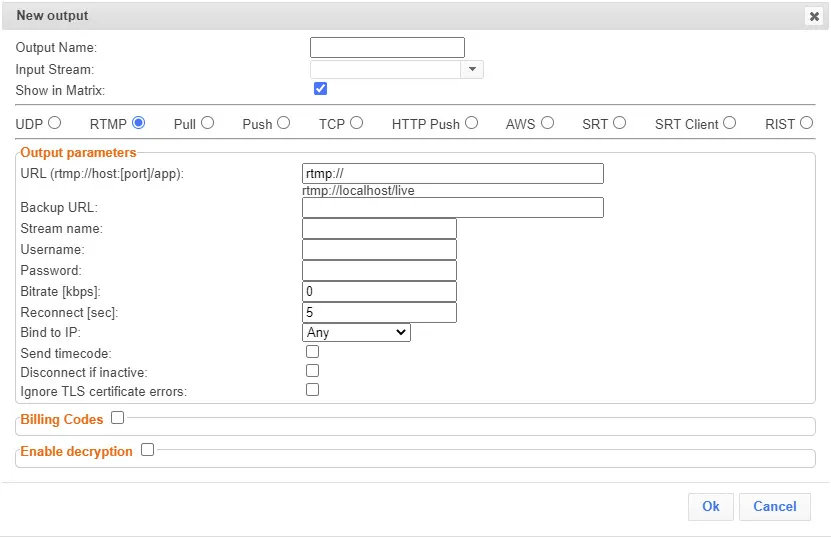Click the Cancel button
This screenshot has width=831, height=537.
[774, 506]
